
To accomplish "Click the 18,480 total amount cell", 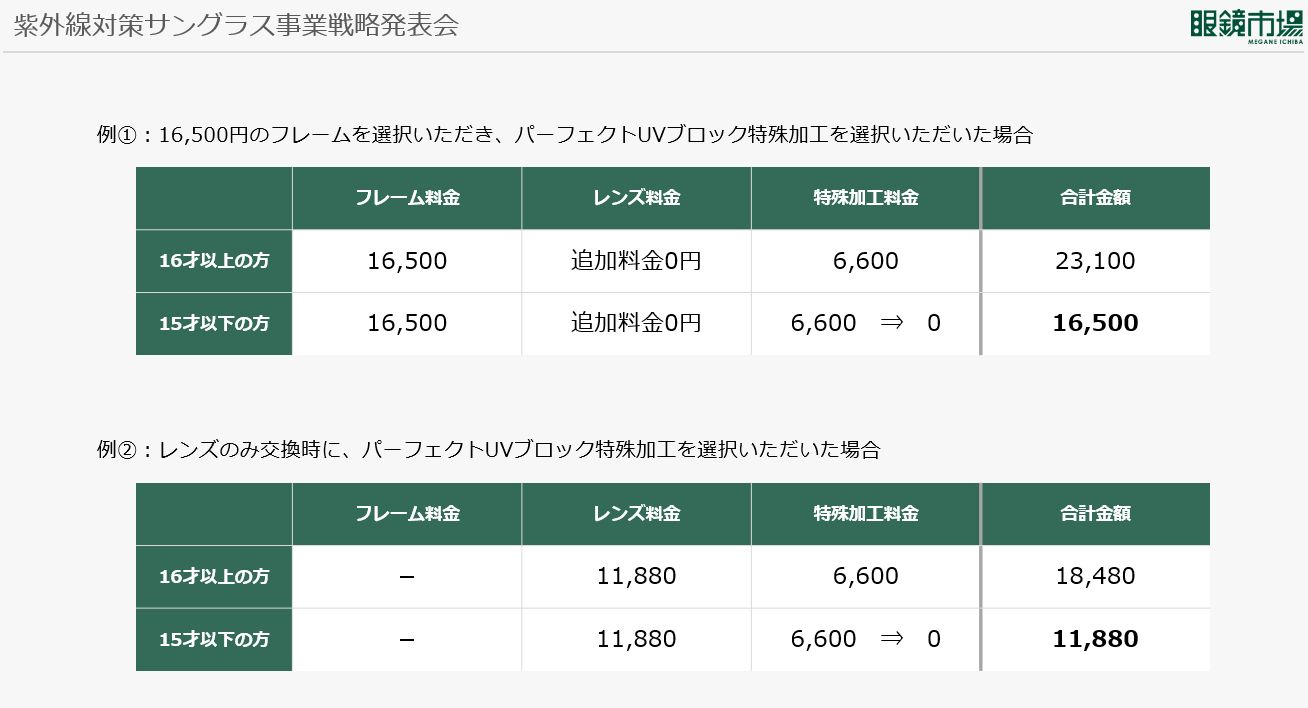I will tap(1095, 576).
